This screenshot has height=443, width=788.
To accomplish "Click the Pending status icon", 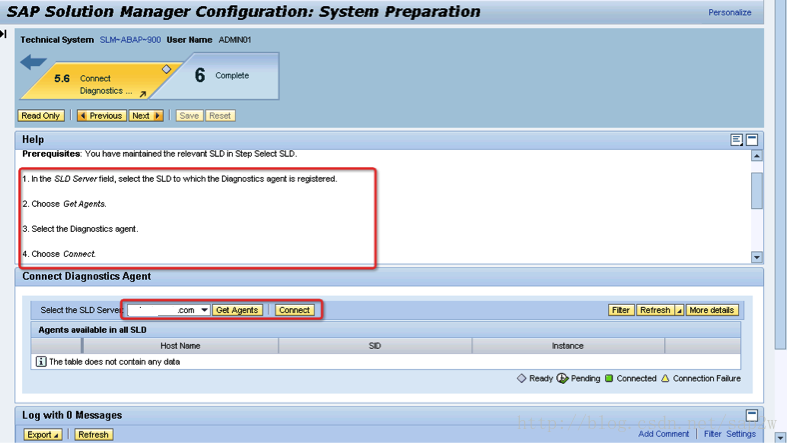I will point(562,378).
